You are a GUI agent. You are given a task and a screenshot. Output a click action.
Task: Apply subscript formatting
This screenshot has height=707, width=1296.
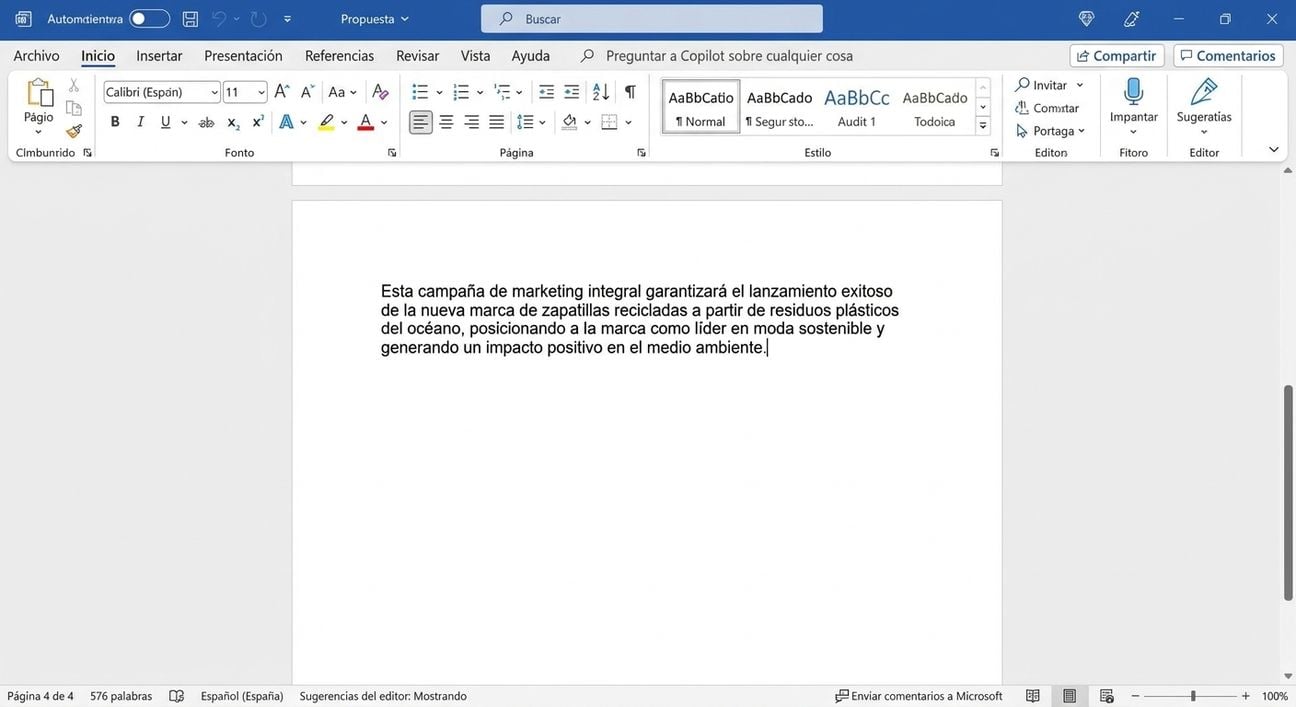coord(233,122)
